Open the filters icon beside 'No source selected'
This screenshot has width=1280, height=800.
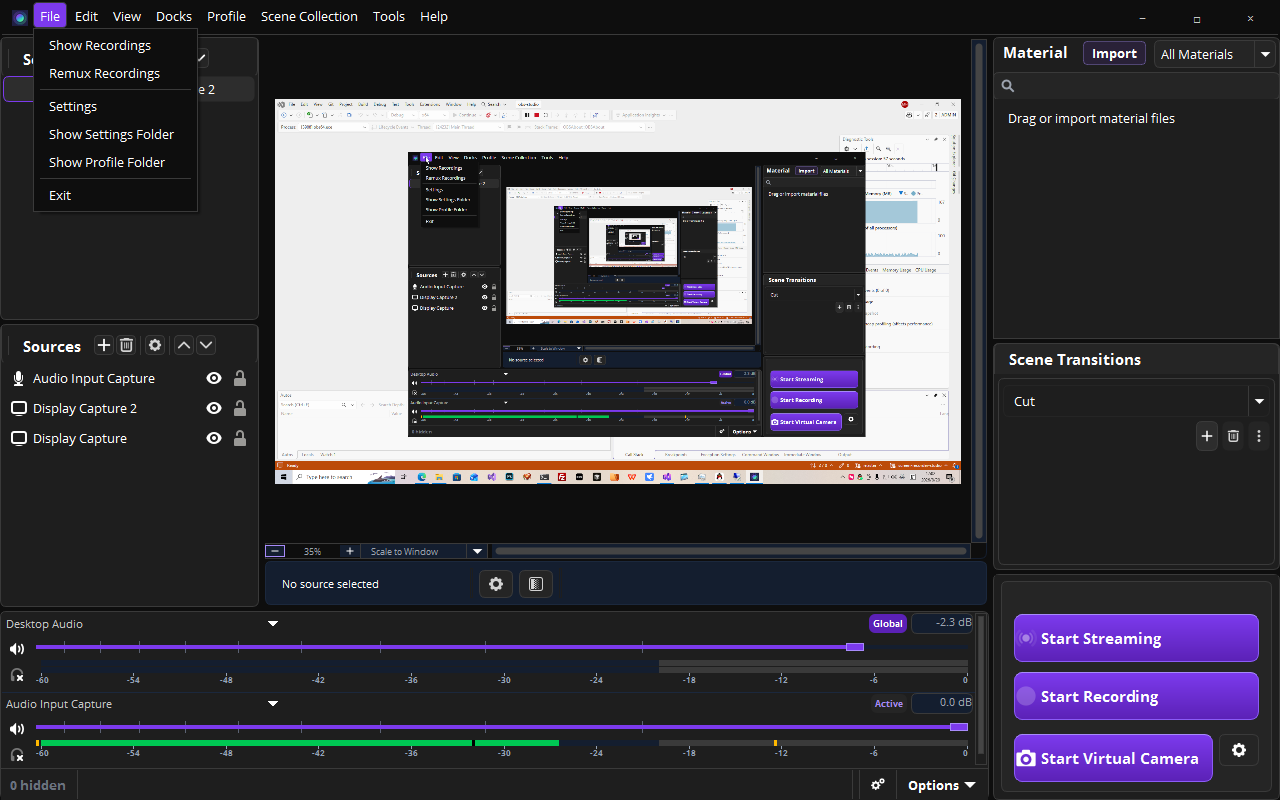(x=536, y=584)
